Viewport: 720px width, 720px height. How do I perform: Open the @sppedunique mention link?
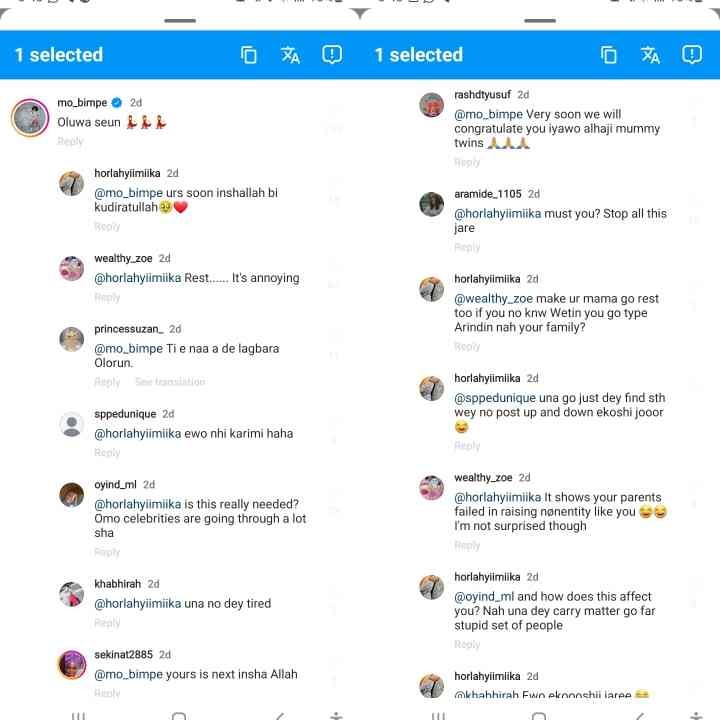pos(495,398)
